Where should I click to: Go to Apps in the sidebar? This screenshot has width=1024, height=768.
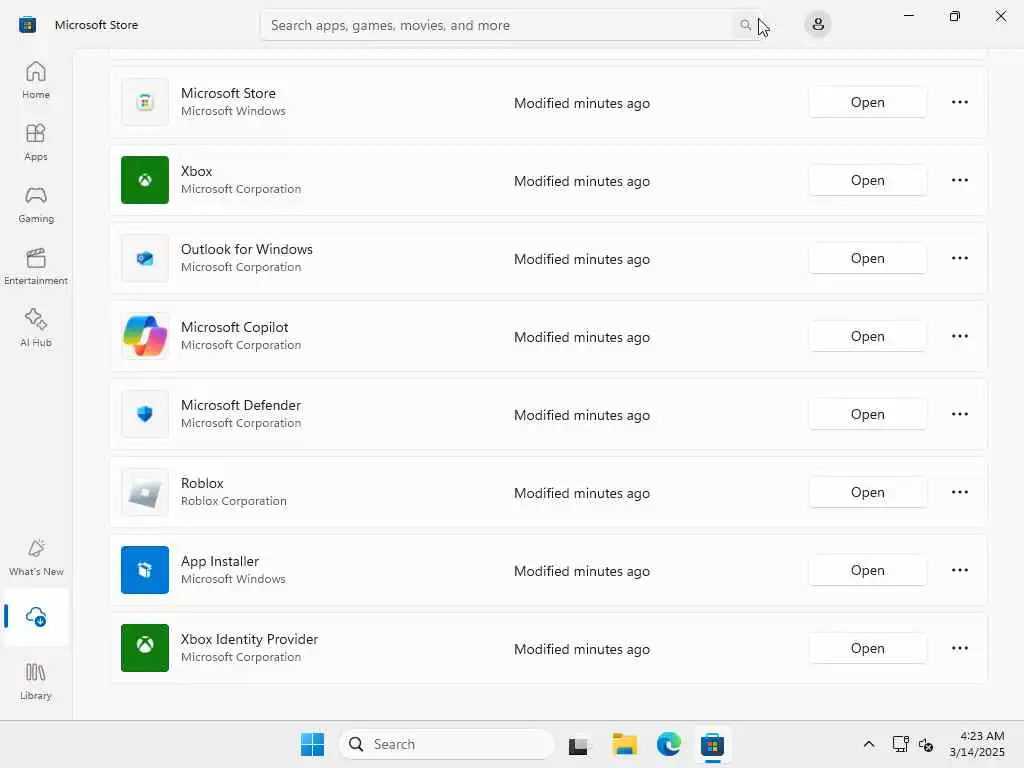pos(36,142)
